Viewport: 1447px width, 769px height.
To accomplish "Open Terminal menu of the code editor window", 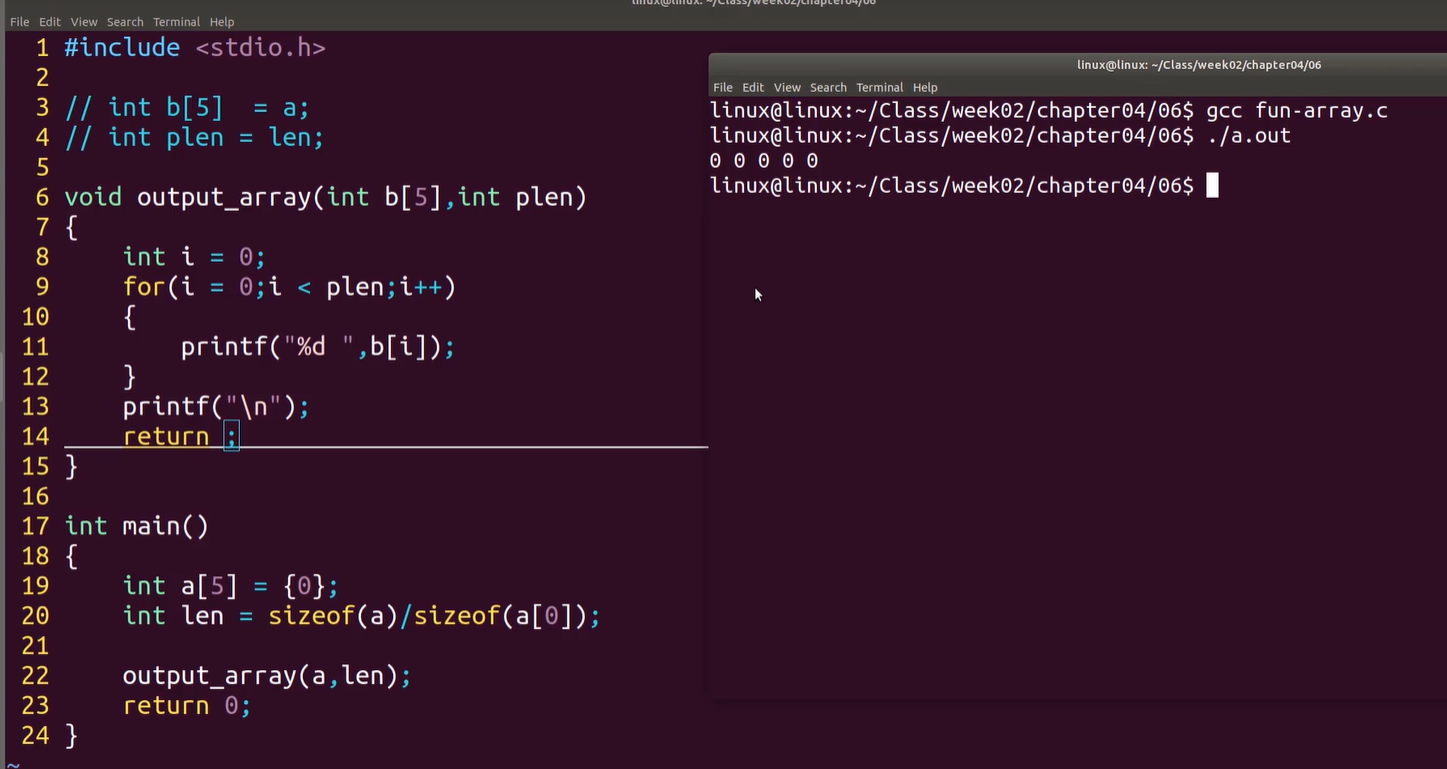I will tap(176, 22).
